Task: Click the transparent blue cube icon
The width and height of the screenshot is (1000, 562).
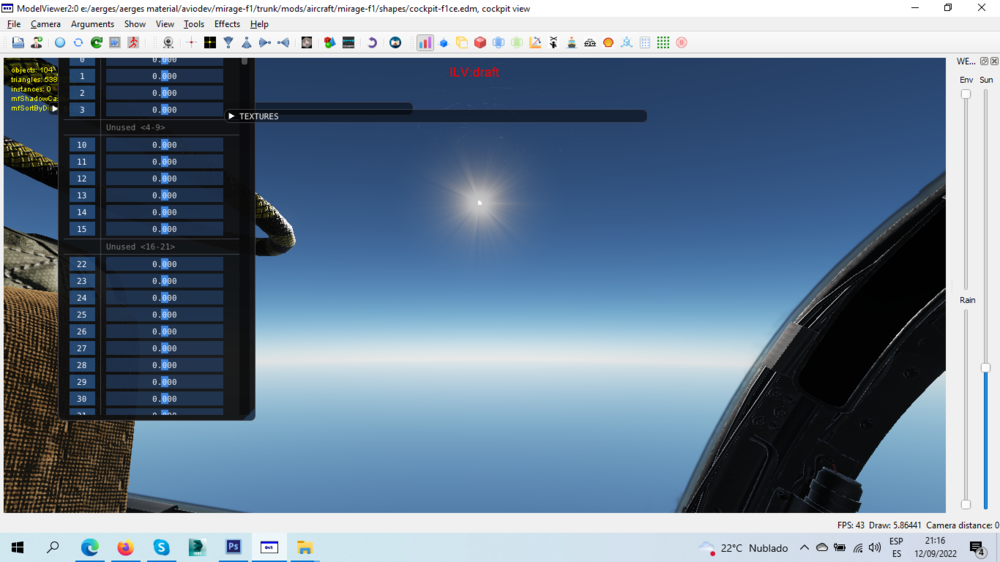Action: [x=499, y=43]
